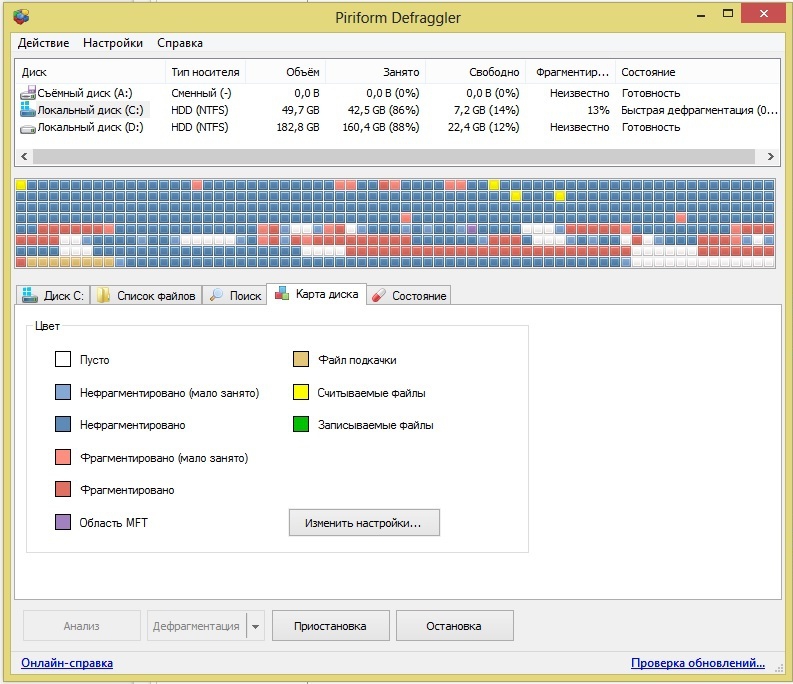Open the Диск C: tab
Image resolution: width=793 pixels, height=684 pixels.
(53, 296)
